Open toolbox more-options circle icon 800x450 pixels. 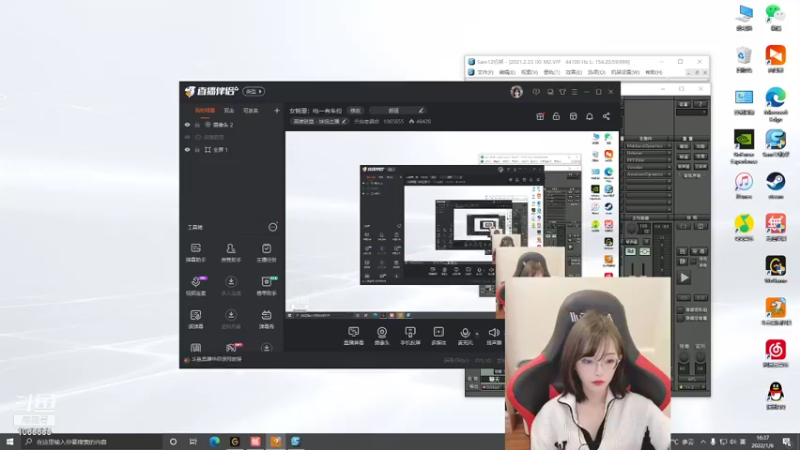coord(273,227)
